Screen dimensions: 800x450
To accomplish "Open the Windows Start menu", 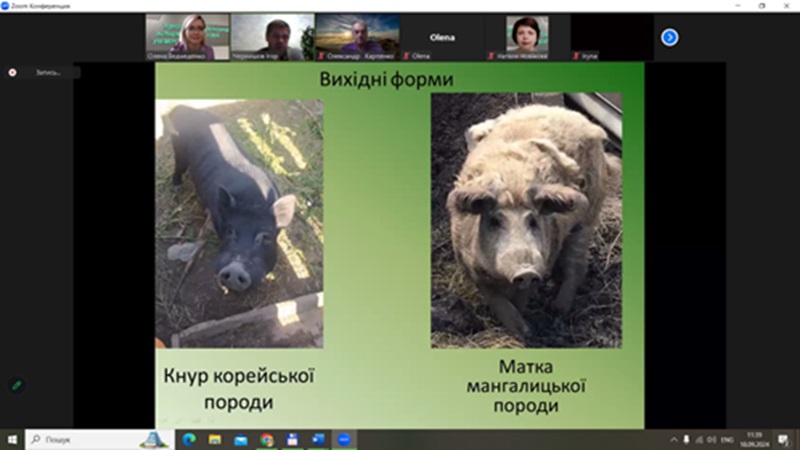I will click(x=12, y=439).
